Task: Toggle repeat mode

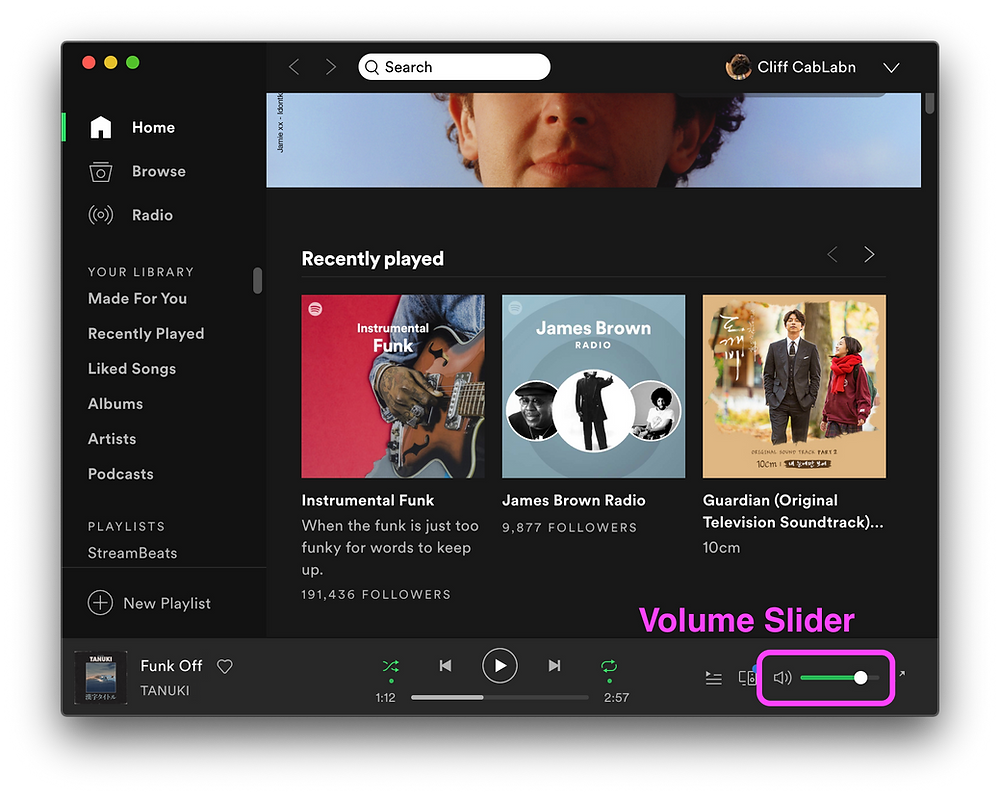Action: pos(609,666)
